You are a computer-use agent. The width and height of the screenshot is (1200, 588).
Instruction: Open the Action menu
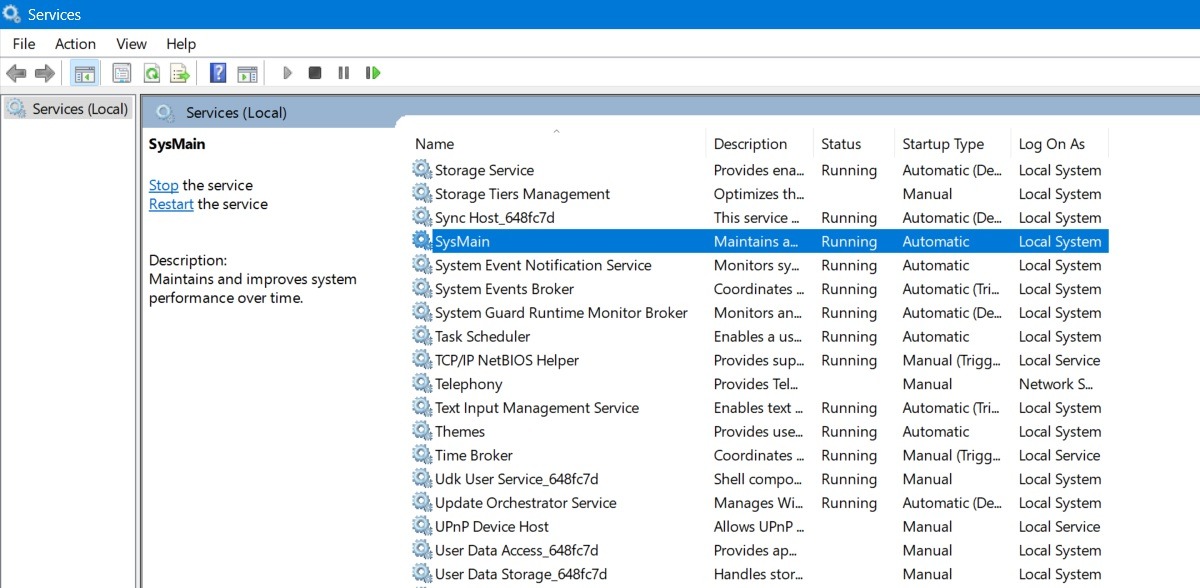(x=75, y=43)
